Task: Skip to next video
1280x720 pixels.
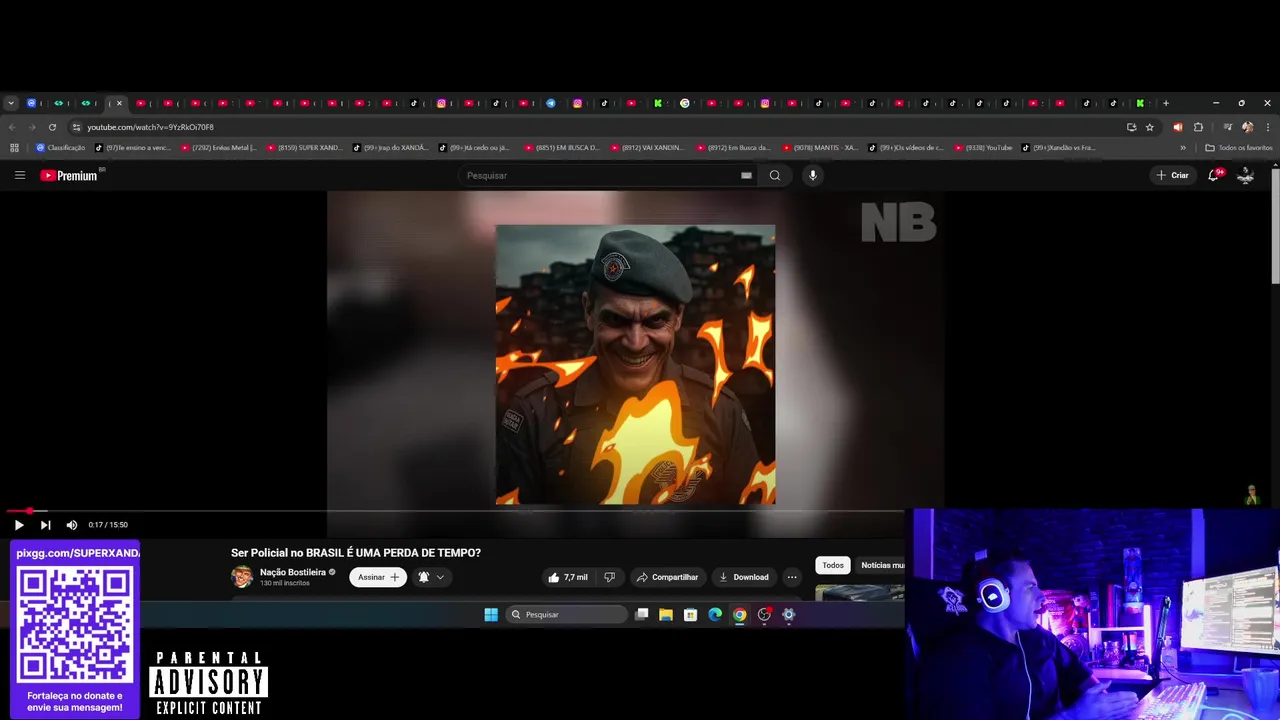Action: click(x=45, y=524)
